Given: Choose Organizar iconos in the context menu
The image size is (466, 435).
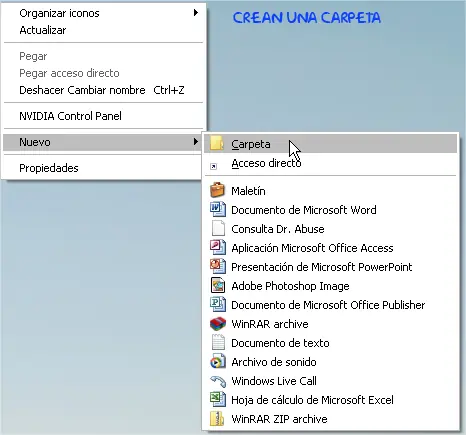Looking at the screenshot, I should [103, 13].
